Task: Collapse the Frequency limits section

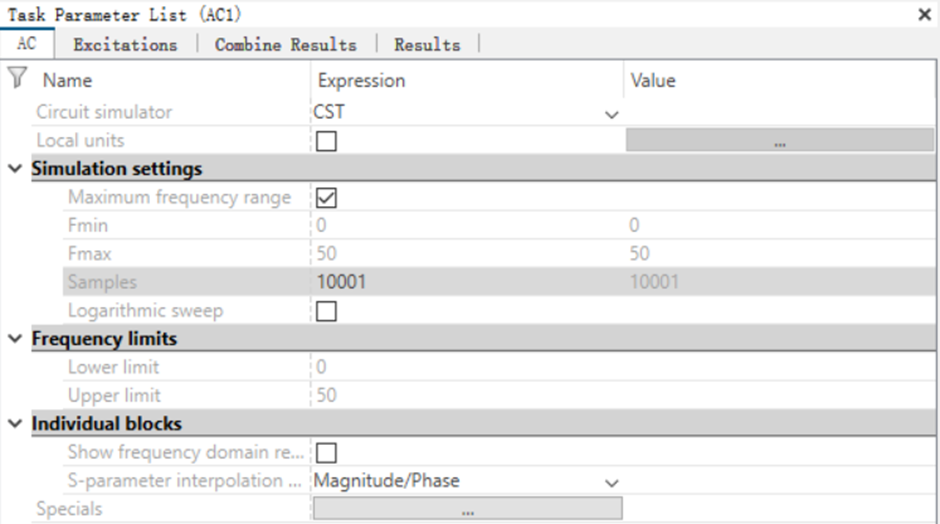Action: coord(15,339)
